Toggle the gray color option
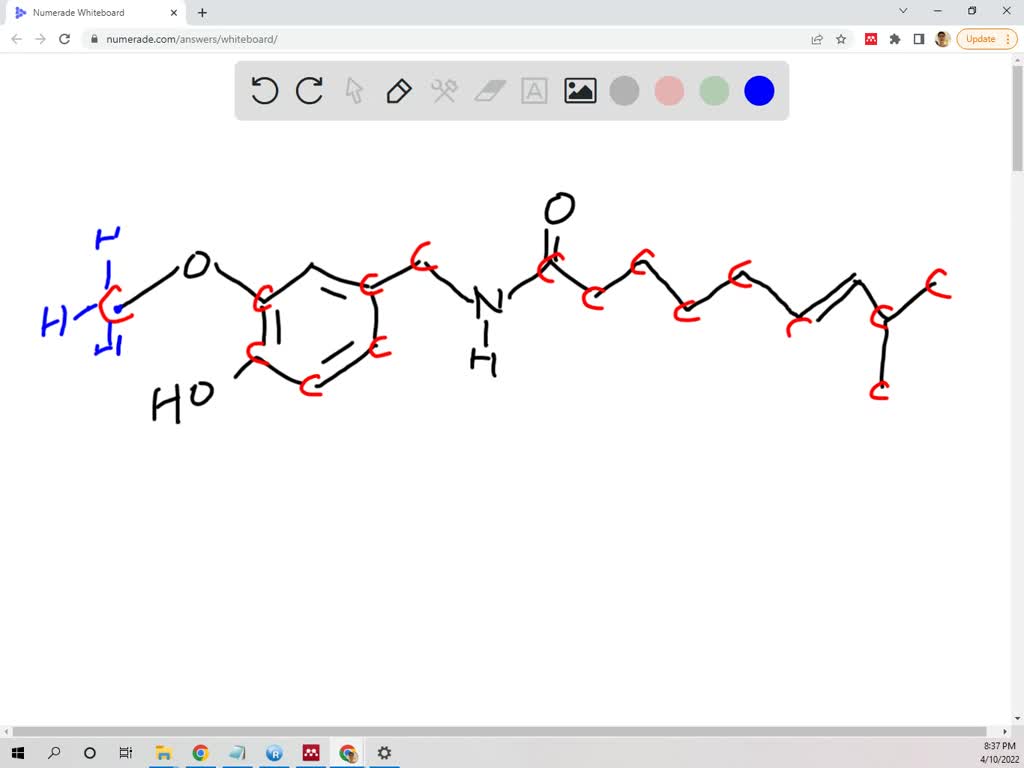 [623, 90]
